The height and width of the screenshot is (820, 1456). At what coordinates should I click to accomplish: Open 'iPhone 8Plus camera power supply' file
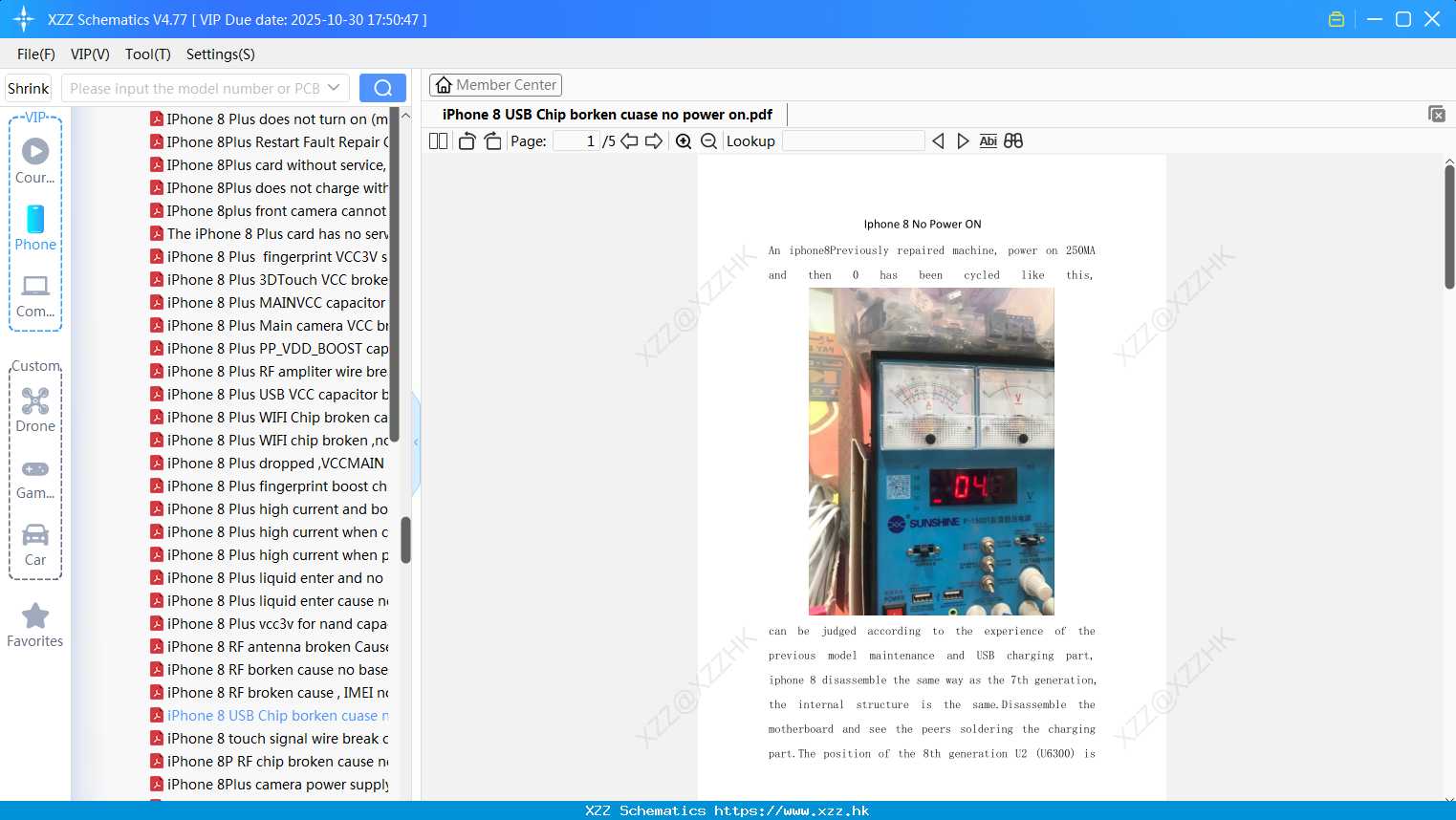click(x=270, y=785)
